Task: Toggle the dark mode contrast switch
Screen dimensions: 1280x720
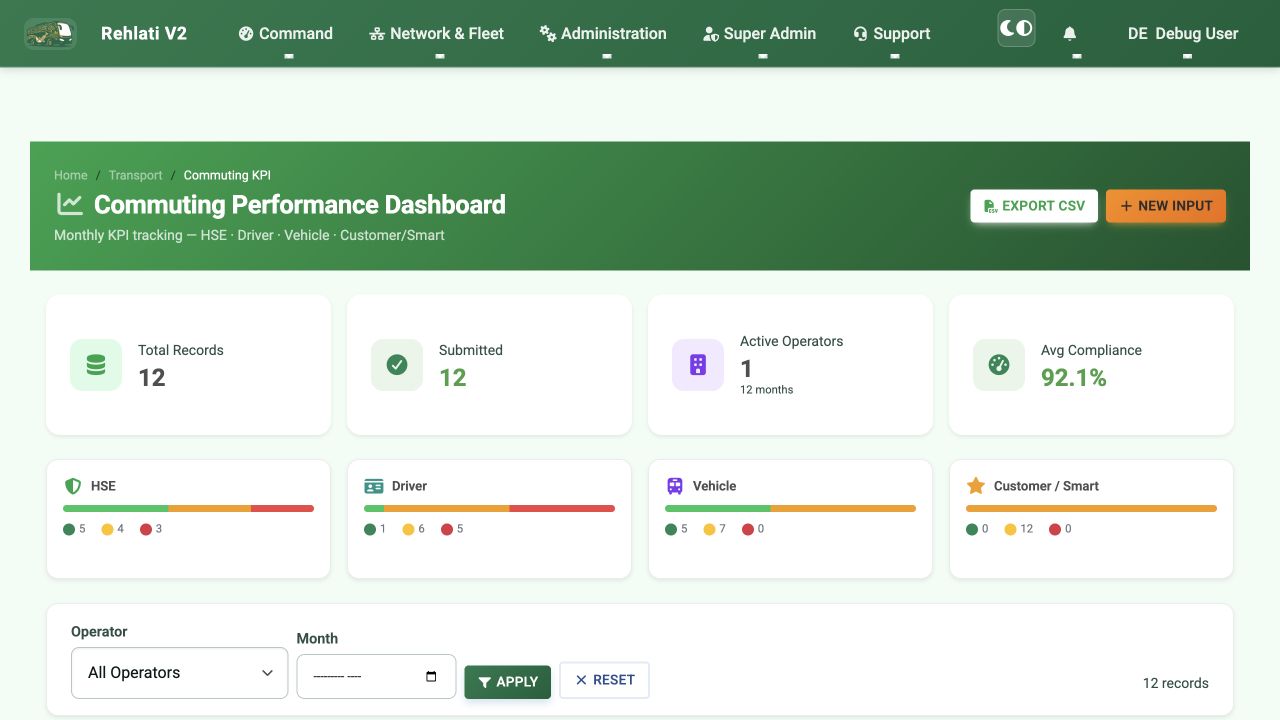Action: [x=1016, y=28]
